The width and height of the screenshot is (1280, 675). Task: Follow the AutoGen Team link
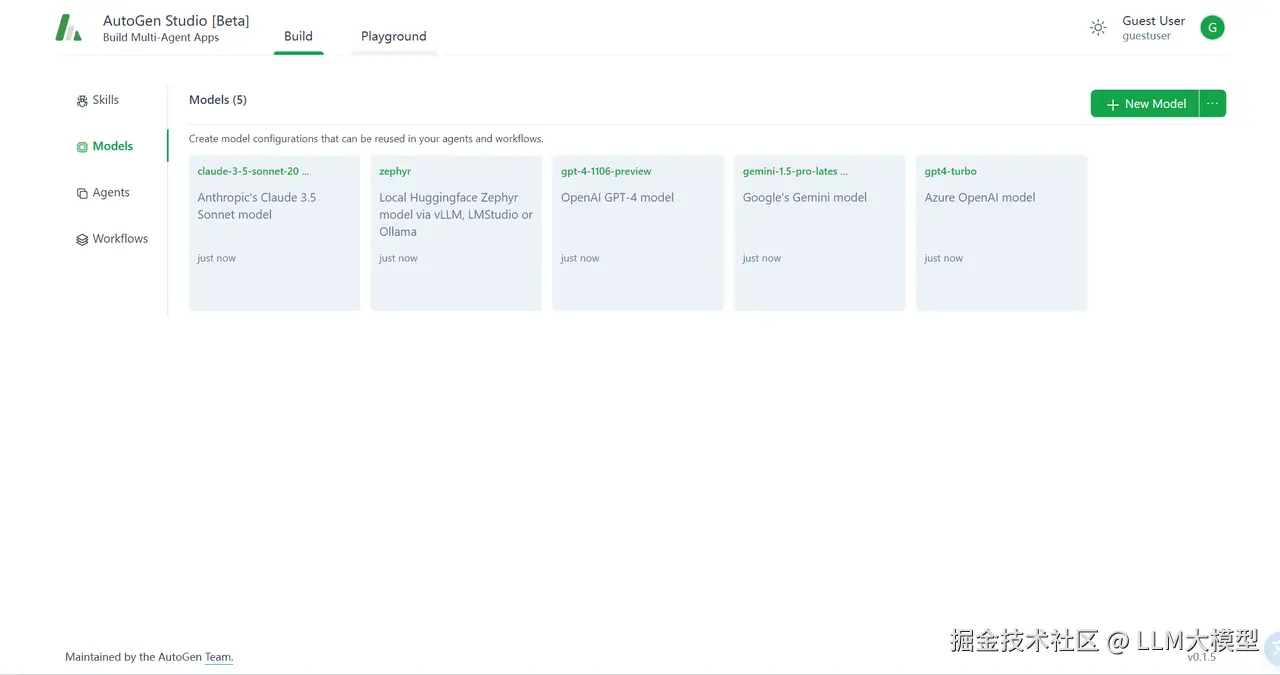[219, 658]
